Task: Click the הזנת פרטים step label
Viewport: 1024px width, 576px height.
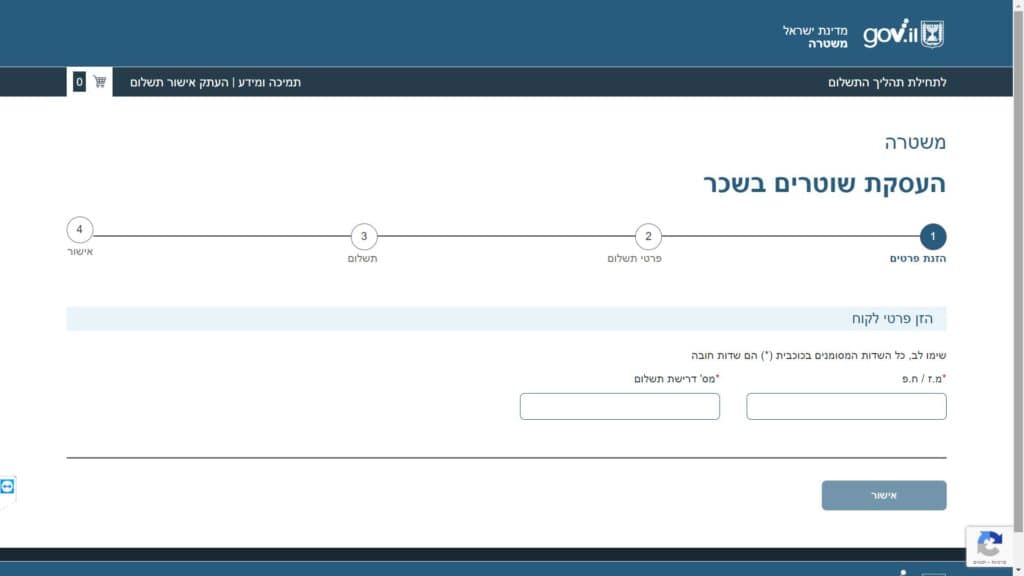Action: click(x=918, y=259)
